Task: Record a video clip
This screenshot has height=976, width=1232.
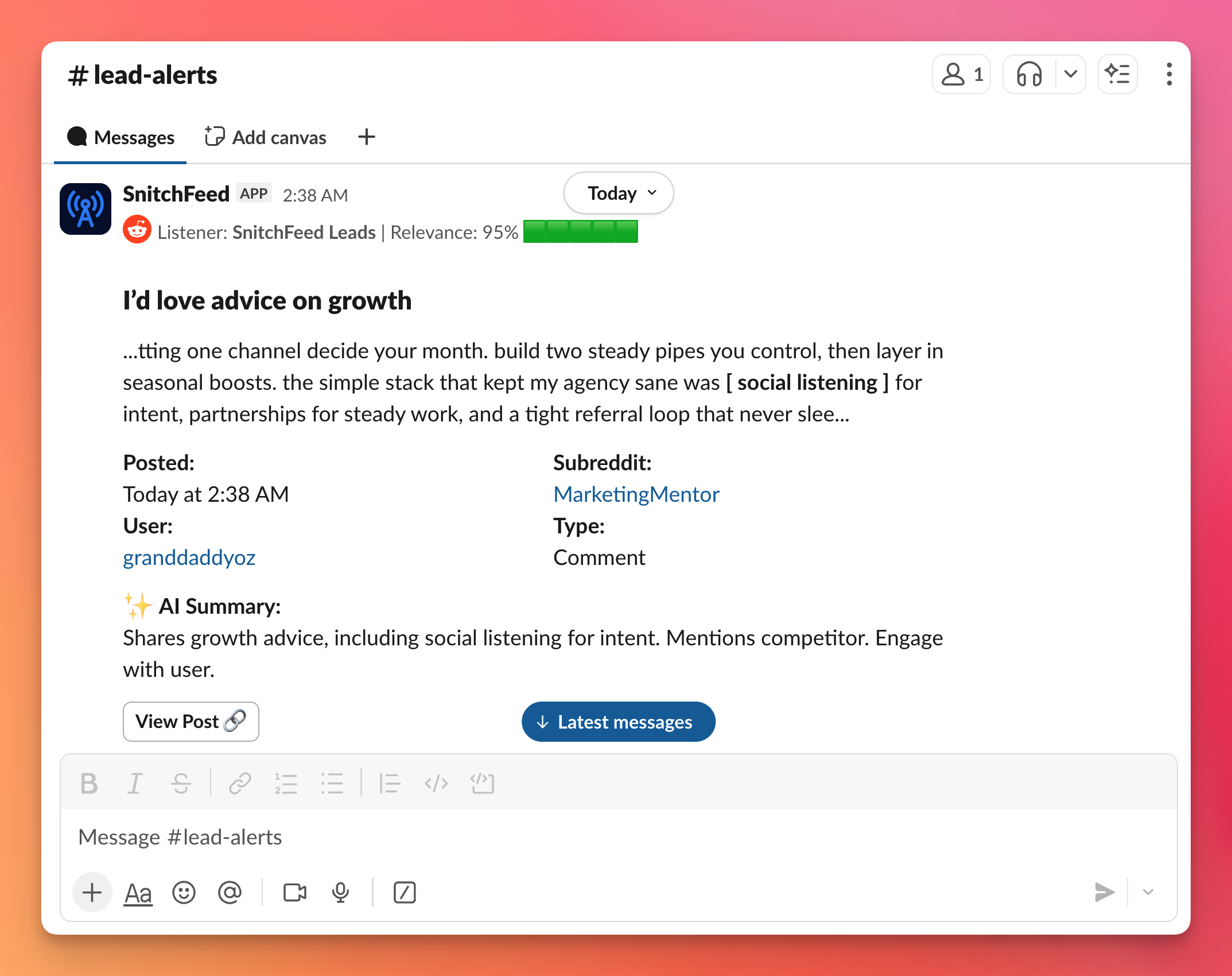Action: pyautogui.click(x=295, y=892)
